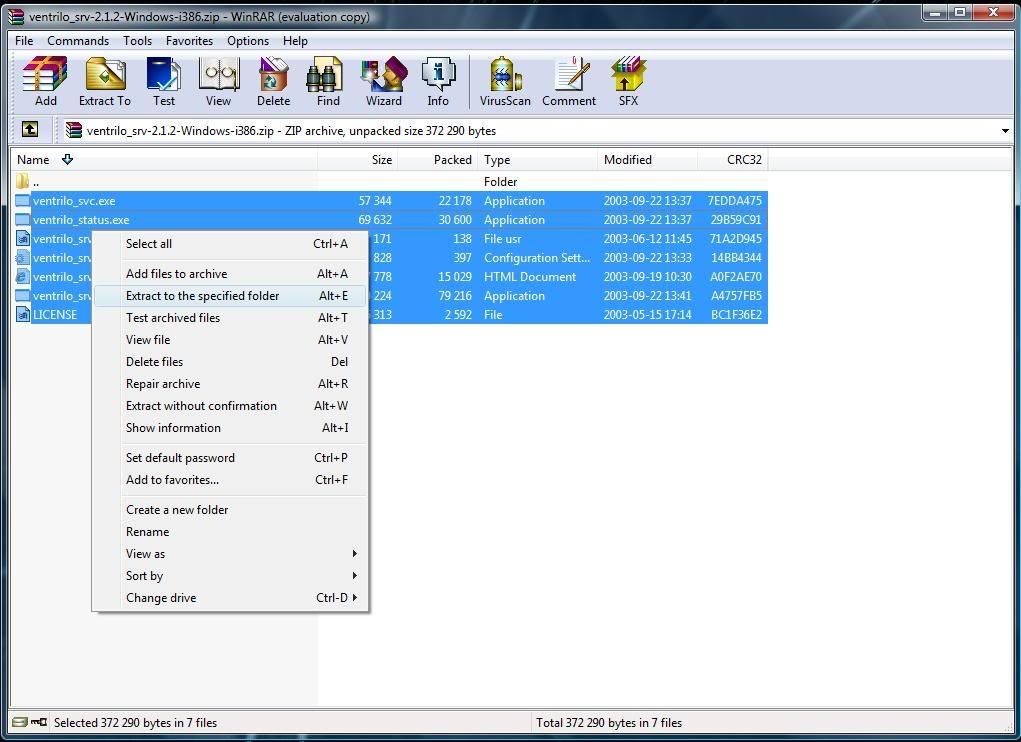1021x742 pixels.
Task: Click 'Selected 372 290 bytes in 7 files' status
Action: pos(135,722)
